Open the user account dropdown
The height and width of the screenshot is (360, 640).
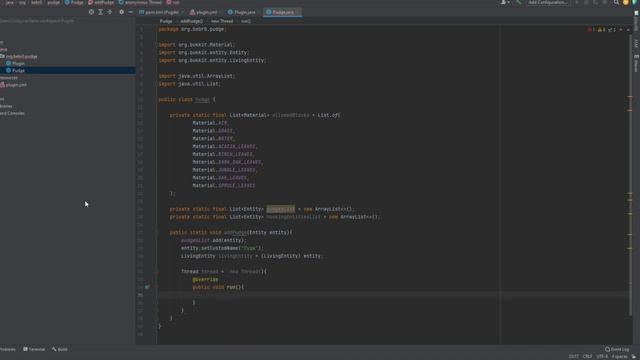pos(505,2)
